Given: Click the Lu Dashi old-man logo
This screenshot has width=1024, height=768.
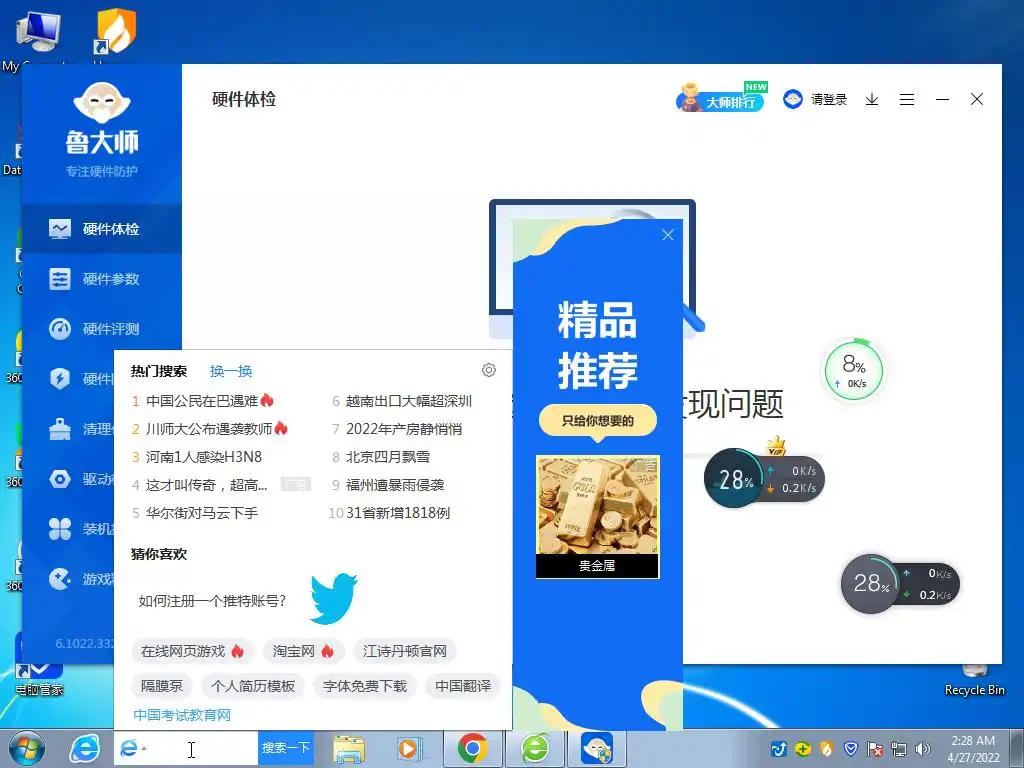Looking at the screenshot, I should [102, 103].
